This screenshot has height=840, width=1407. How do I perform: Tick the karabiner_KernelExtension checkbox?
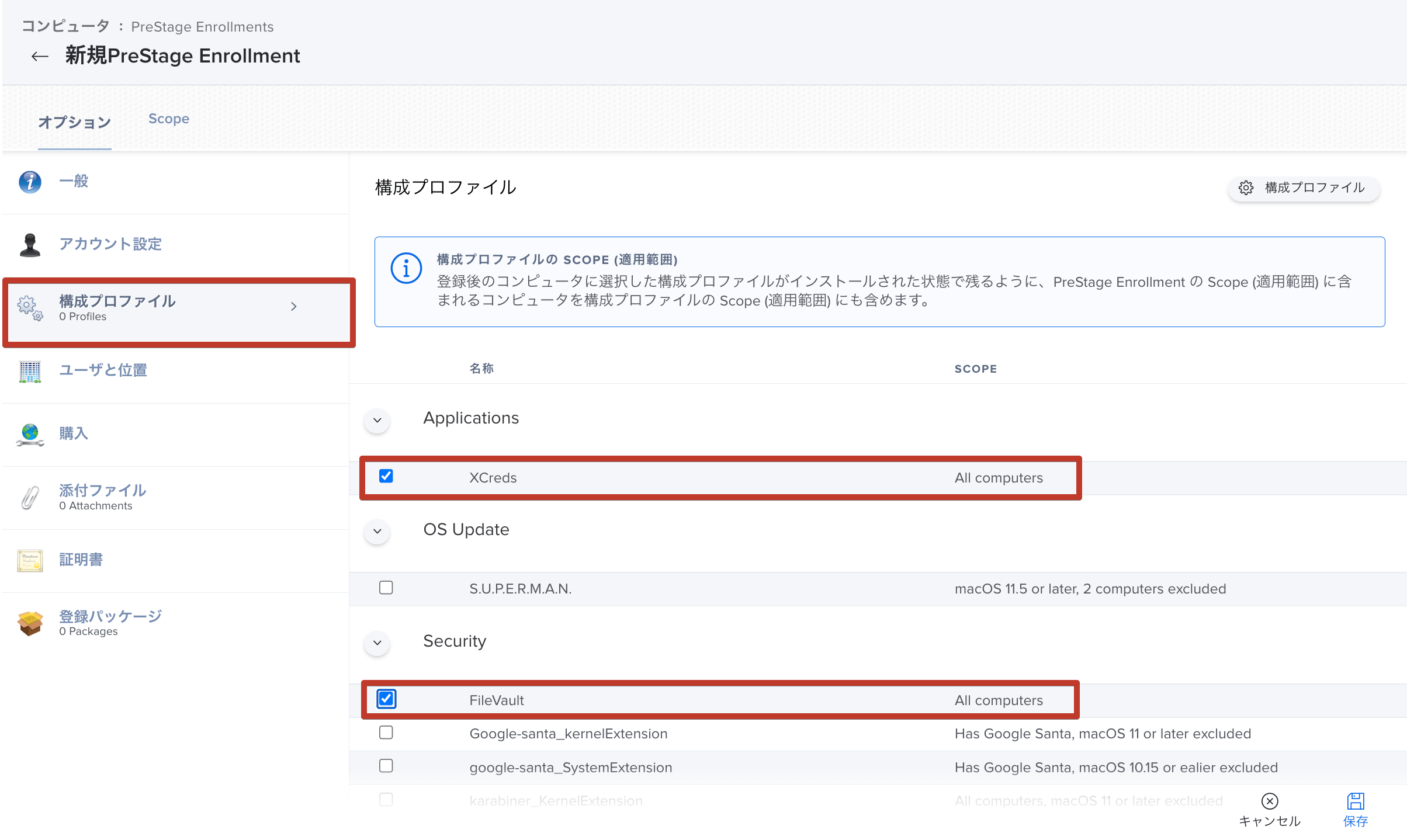[386, 800]
